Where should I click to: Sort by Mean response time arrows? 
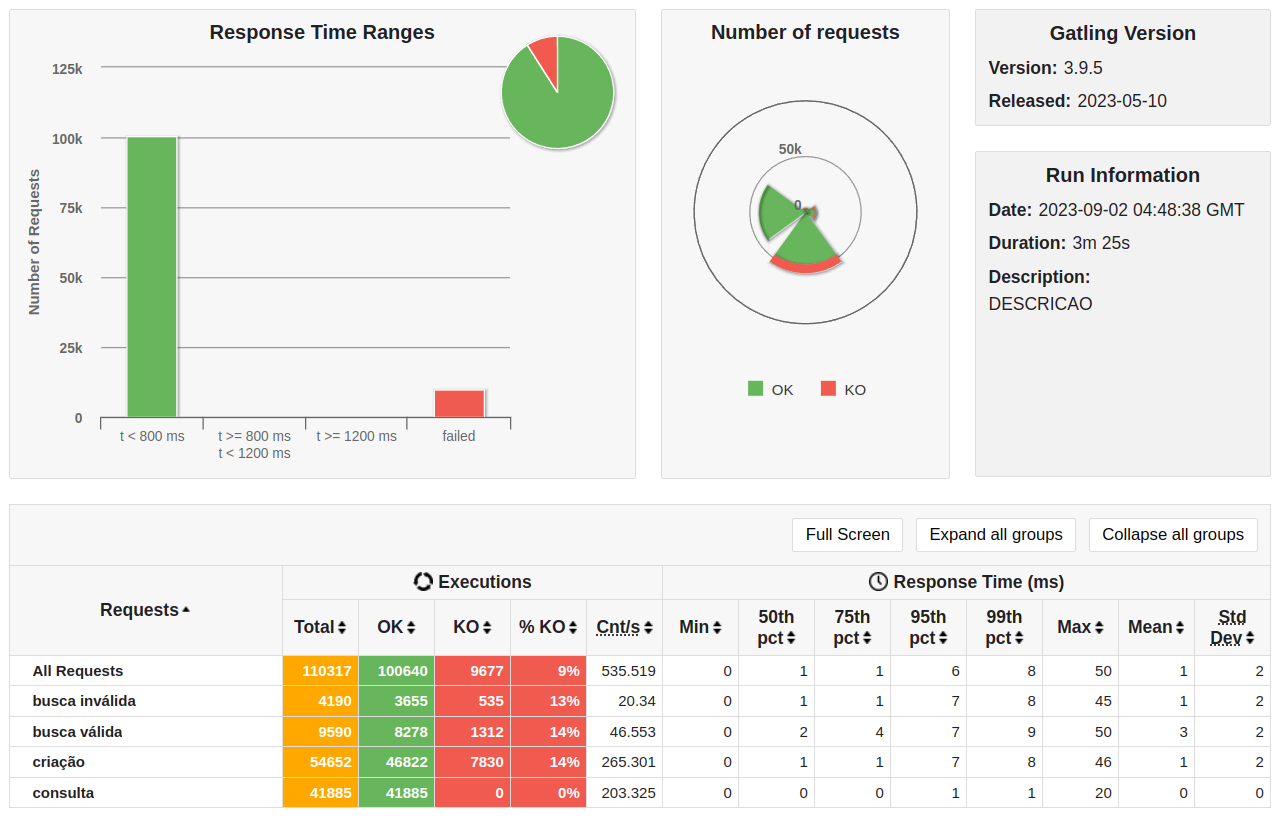tap(1180, 628)
